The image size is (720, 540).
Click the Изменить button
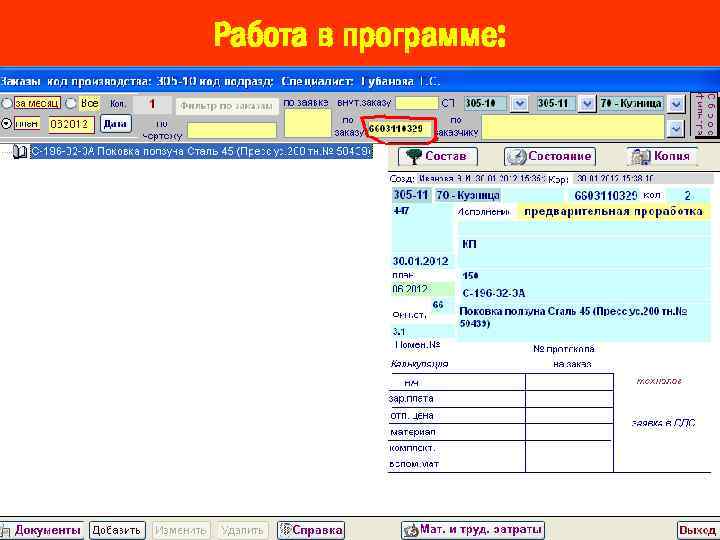point(180,531)
